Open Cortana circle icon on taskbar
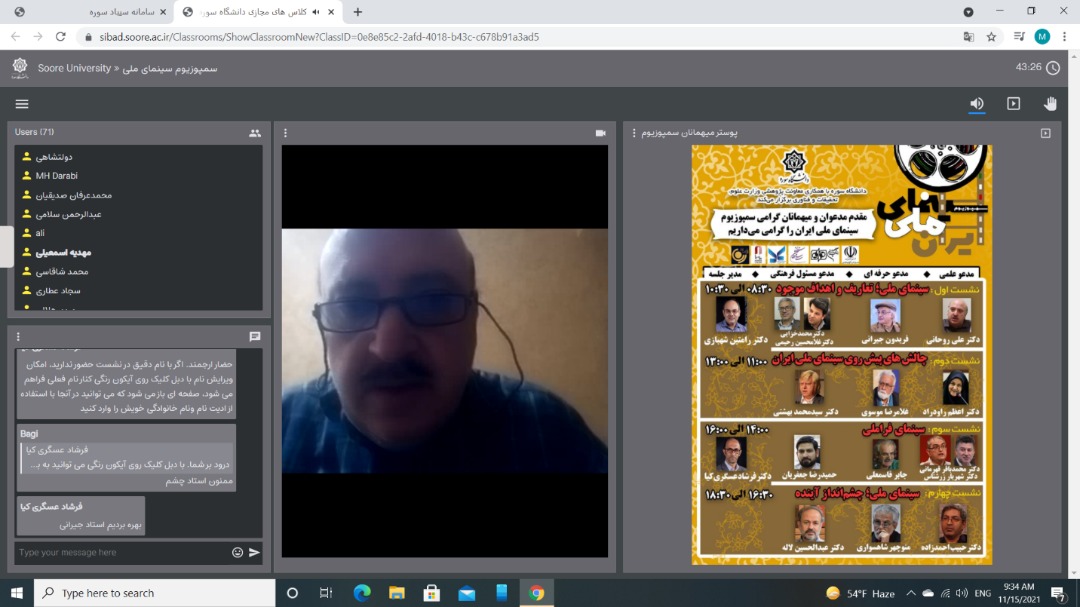The width and height of the screenshot is (1080, 607). click(292, 593)
